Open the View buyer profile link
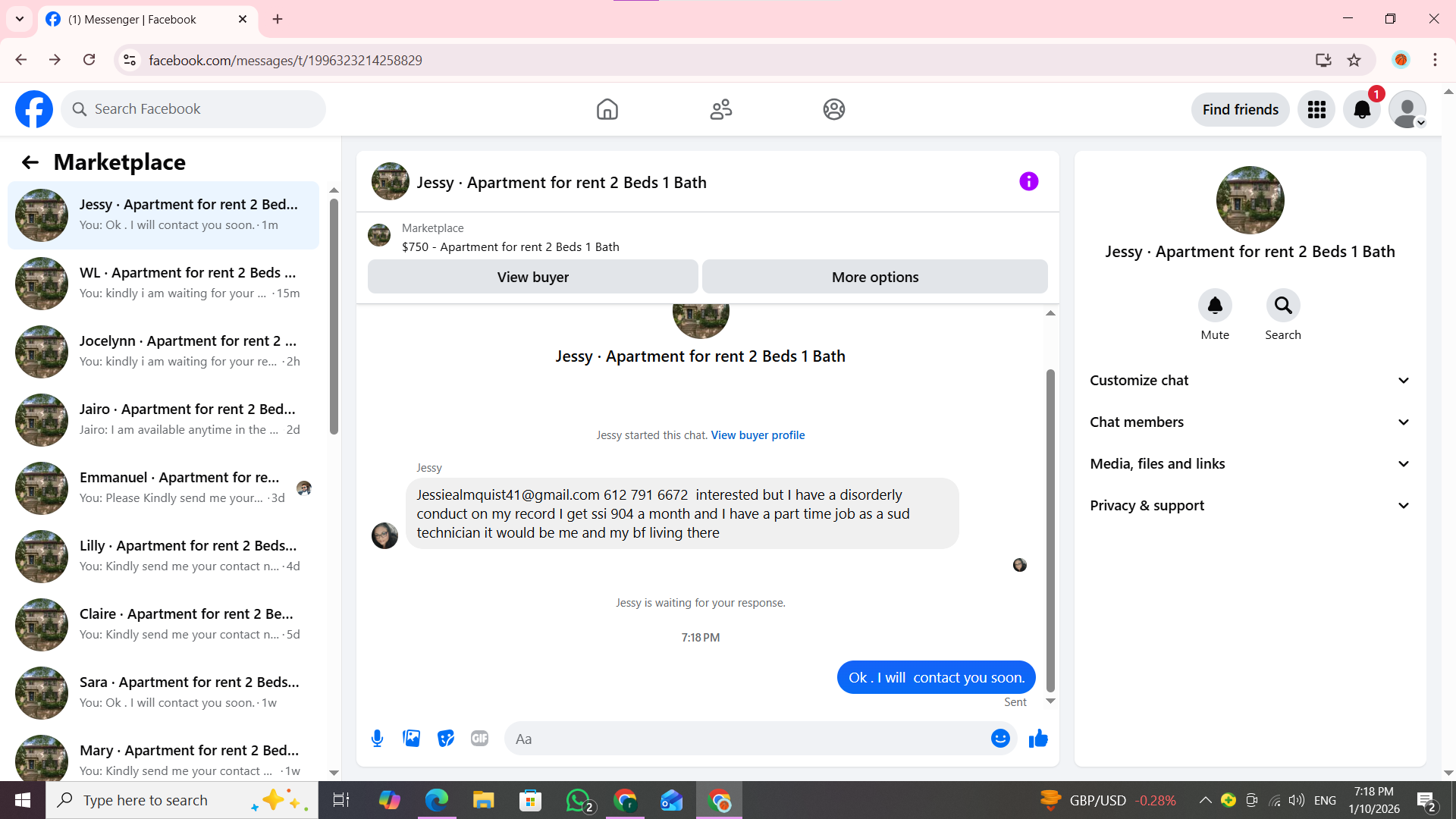1456x819 pixels. coord(758,435)
